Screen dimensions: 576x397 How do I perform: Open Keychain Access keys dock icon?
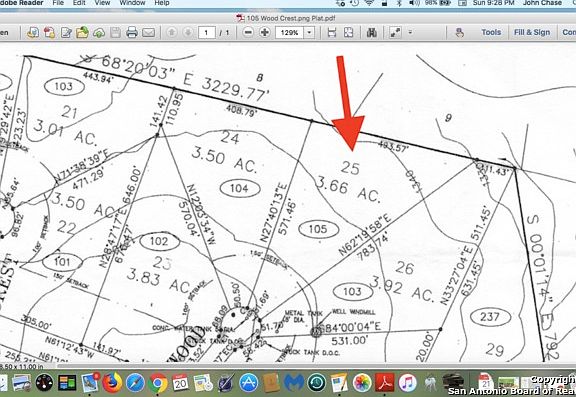click(x=430, y=384)
